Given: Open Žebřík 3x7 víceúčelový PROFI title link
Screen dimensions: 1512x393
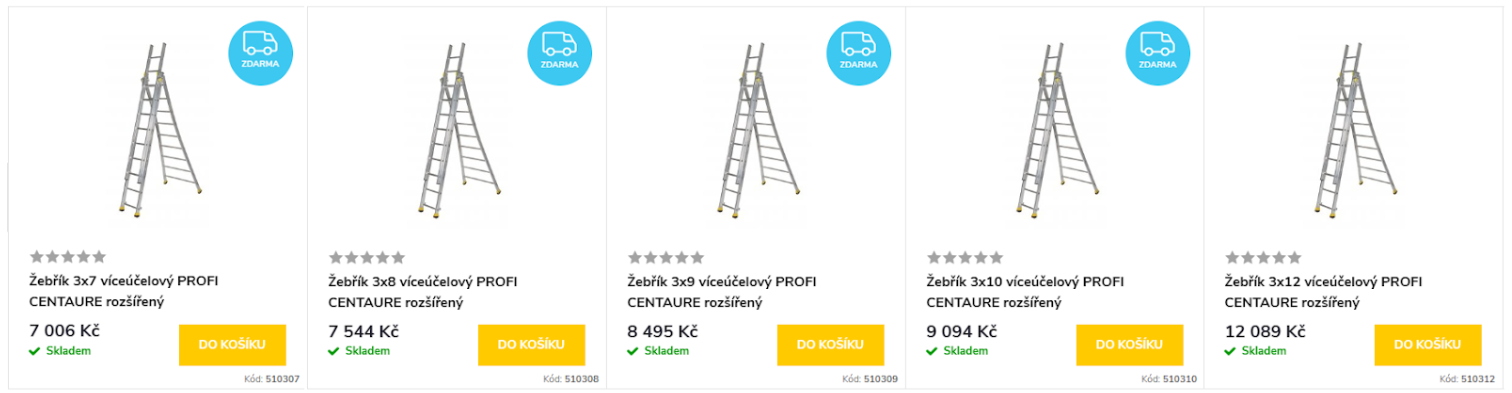Looking at the screenshot, I should click(x=124, y=291).
